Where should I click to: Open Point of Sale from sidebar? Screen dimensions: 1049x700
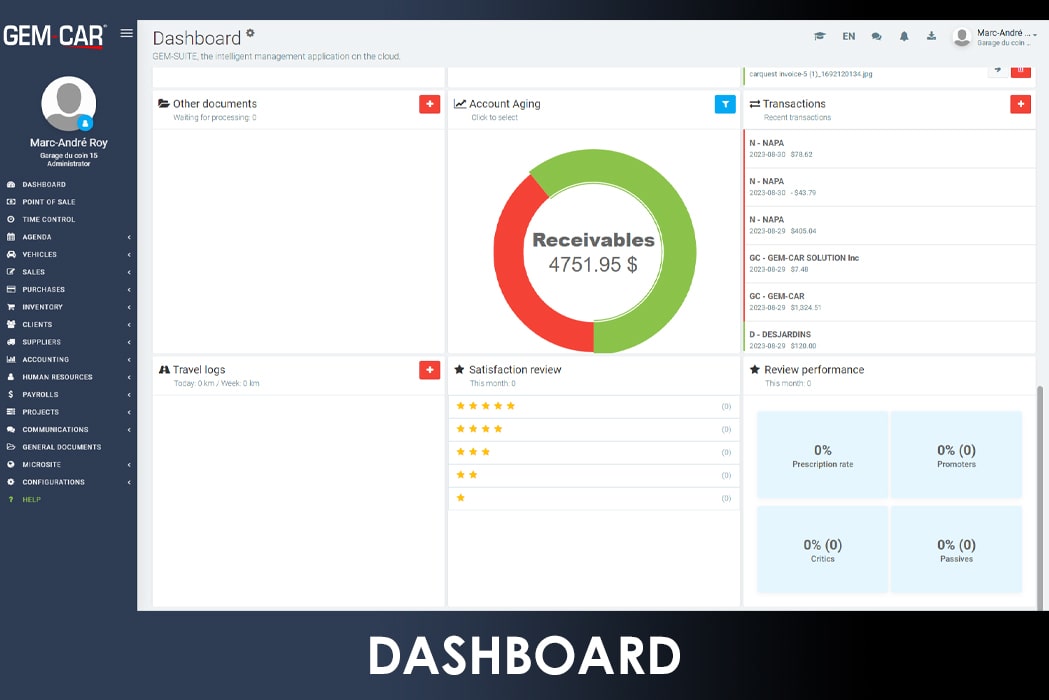click(48, 202)
